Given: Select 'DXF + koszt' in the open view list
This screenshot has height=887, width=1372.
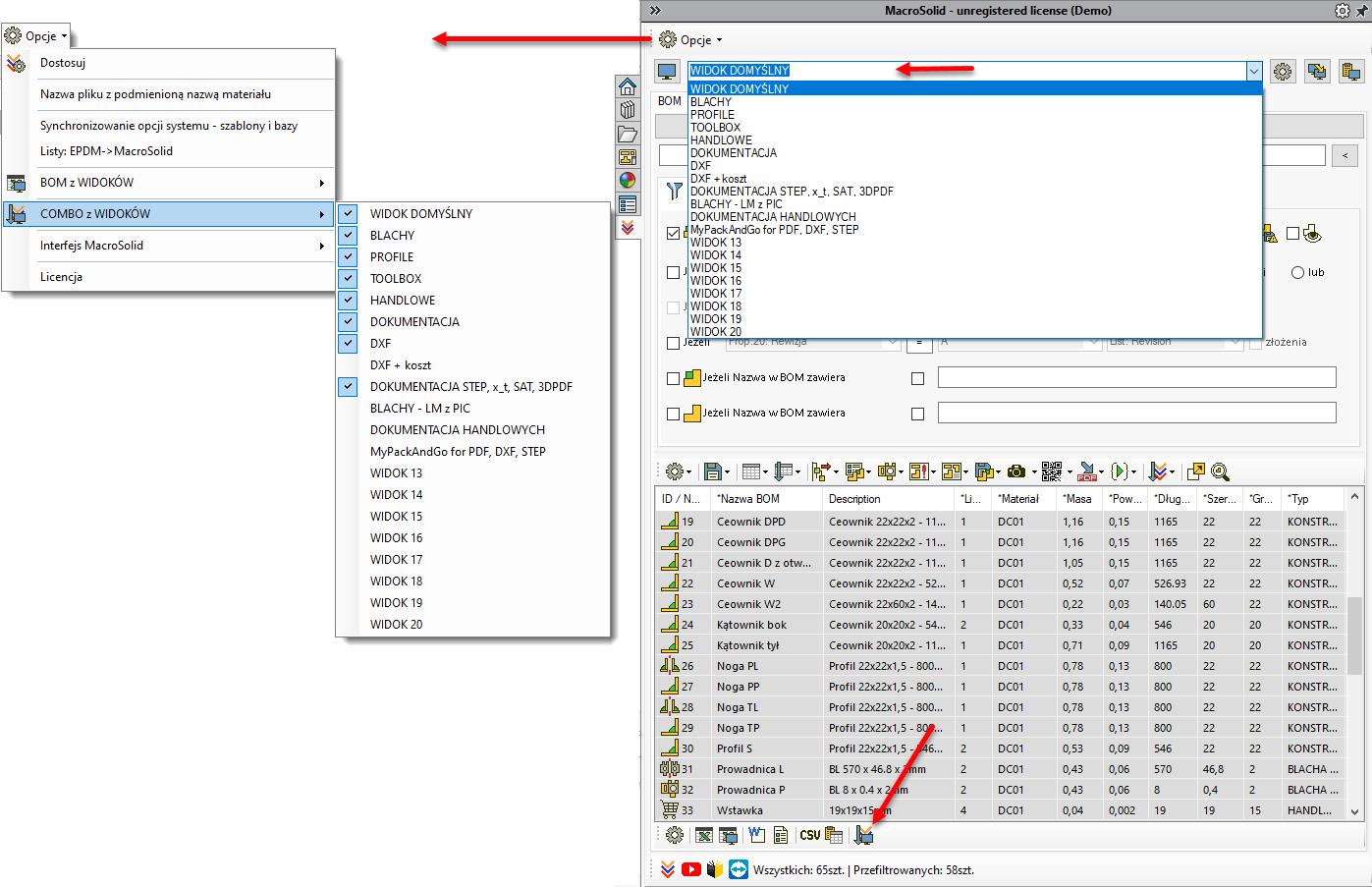Looking at the screenshot, I should click(974, 178).
